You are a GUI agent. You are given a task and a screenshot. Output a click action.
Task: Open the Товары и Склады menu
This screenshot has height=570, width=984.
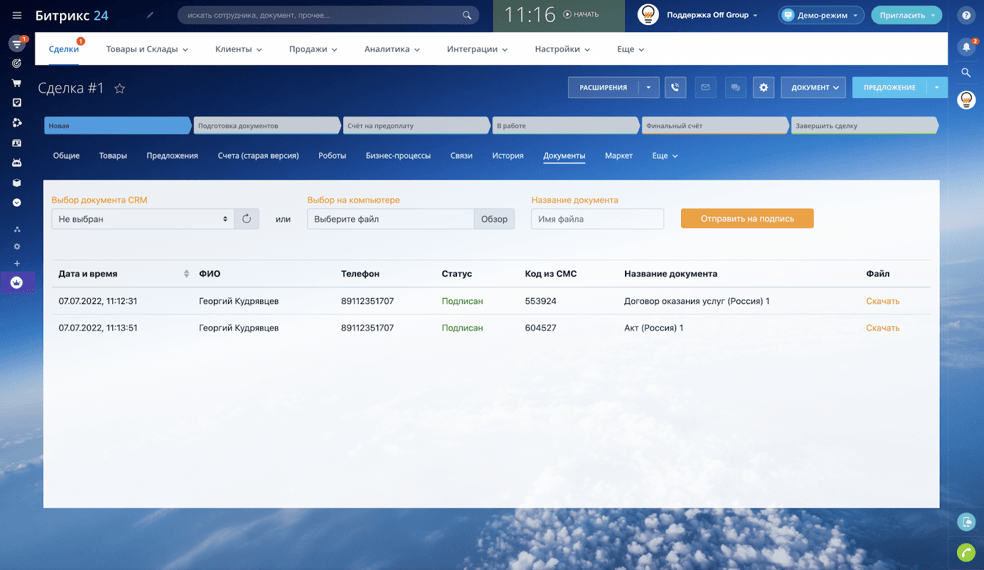[x=147, y=49]
